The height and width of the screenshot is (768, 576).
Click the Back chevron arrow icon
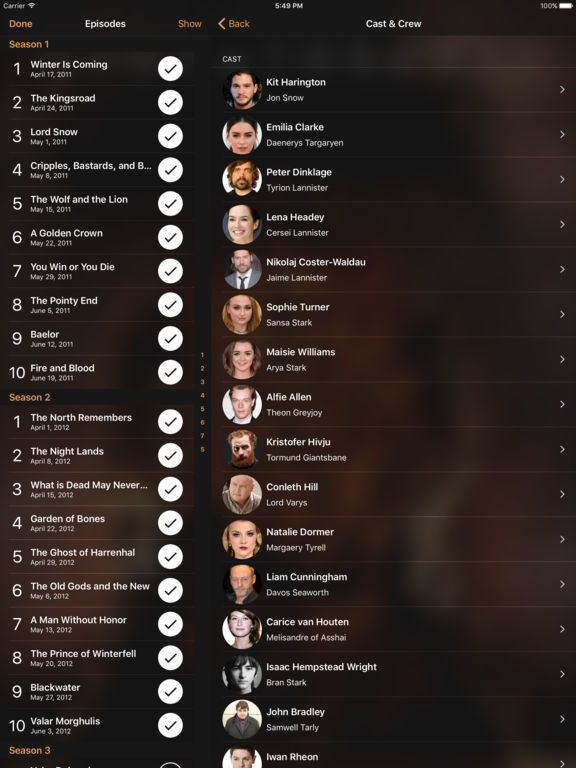(221, 24)
